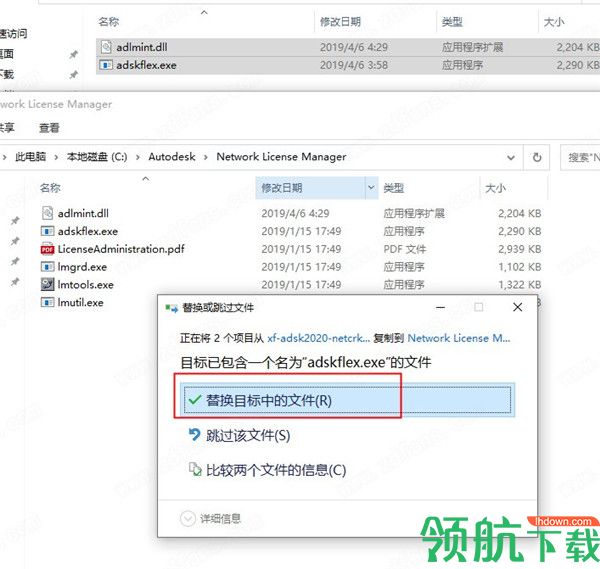Click adlmint.dll file icon in Network License Manager
The image size is (600, 569).
[47, 213]
